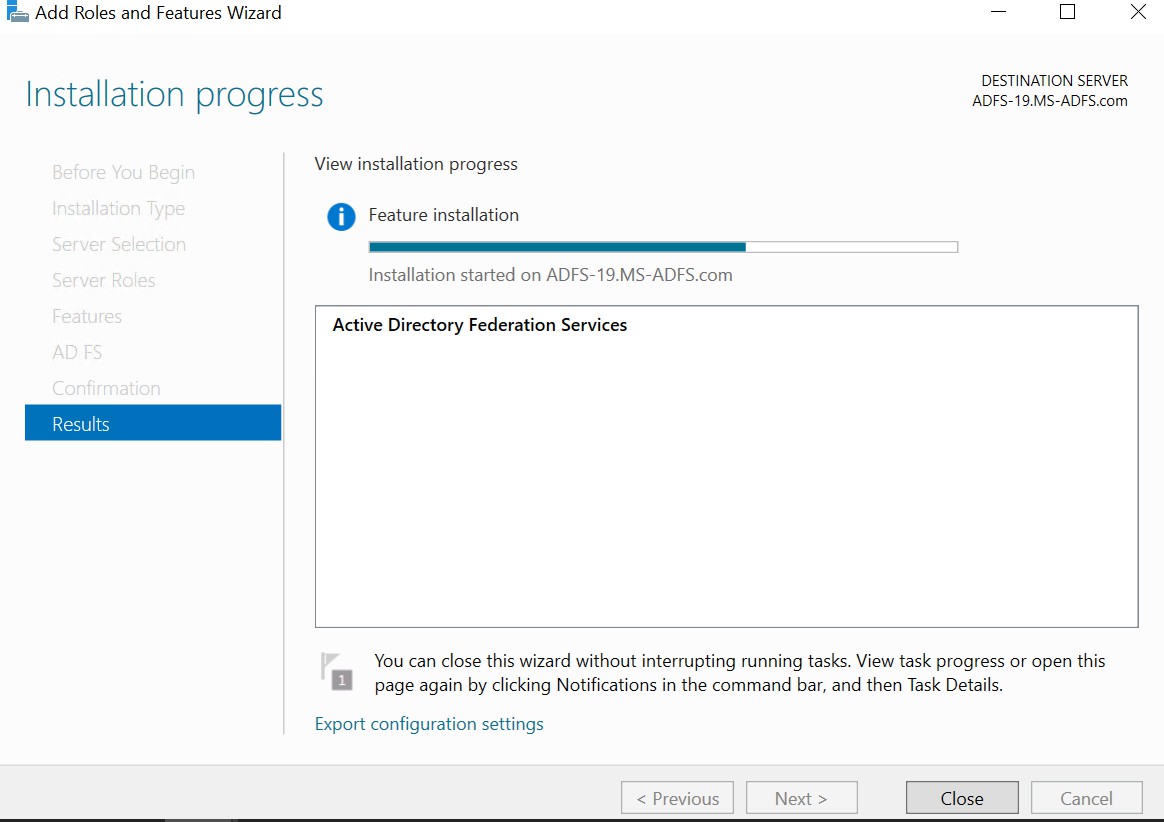
Task: Close the wizard with the title bar X
Action: (1138, 12)
